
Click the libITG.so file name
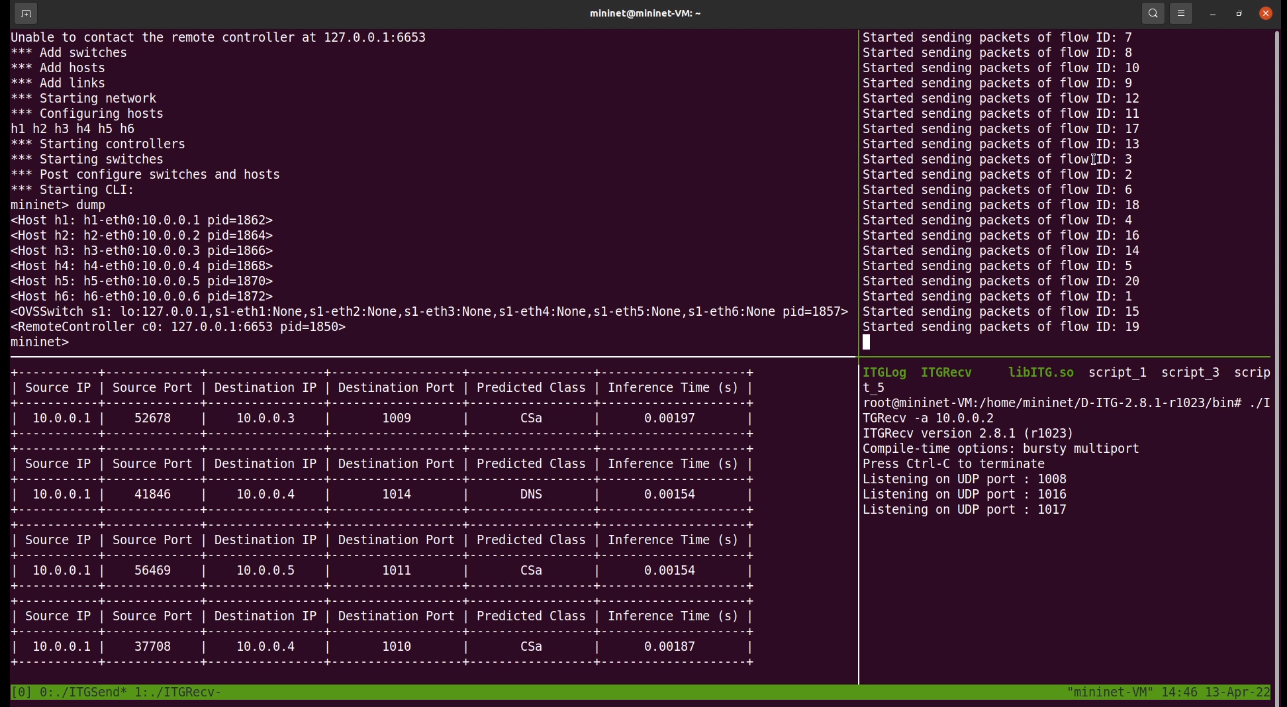1041,372
